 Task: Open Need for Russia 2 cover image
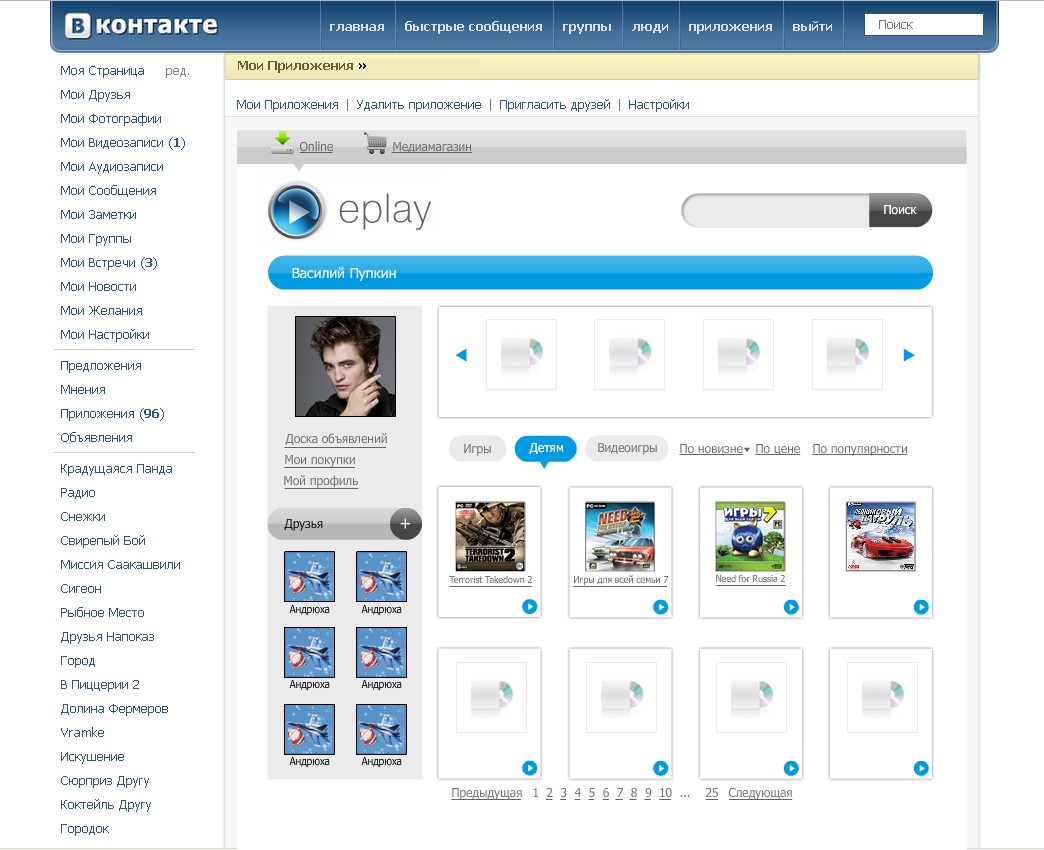(x=750, y=536)
